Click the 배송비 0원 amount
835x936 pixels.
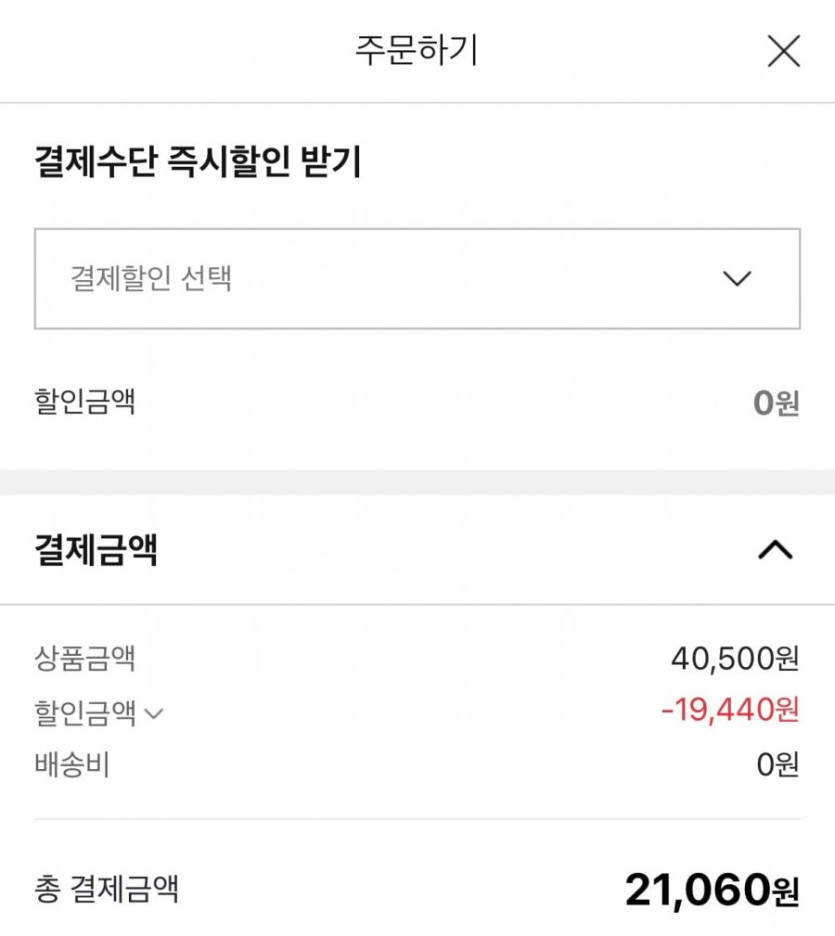click(778, 766)
